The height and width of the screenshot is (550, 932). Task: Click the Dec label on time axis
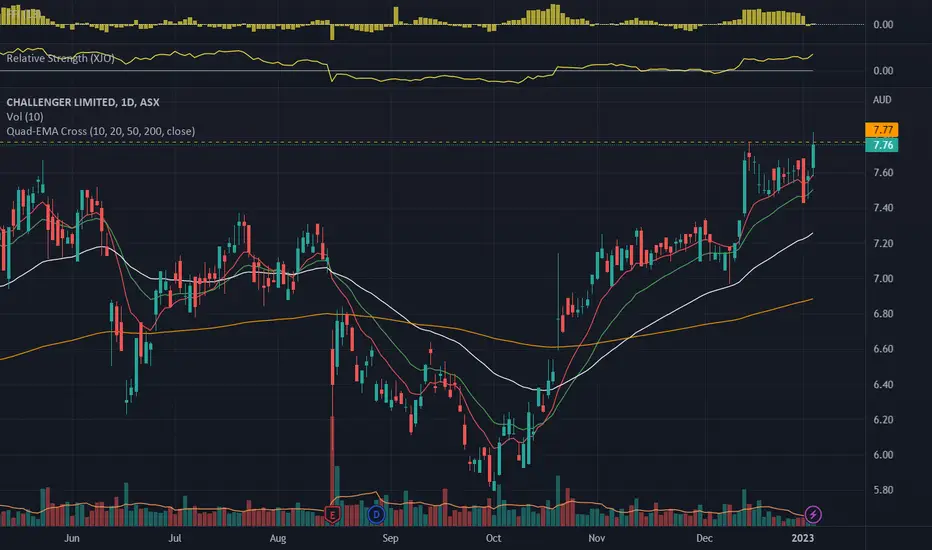(x=704, y=538)
